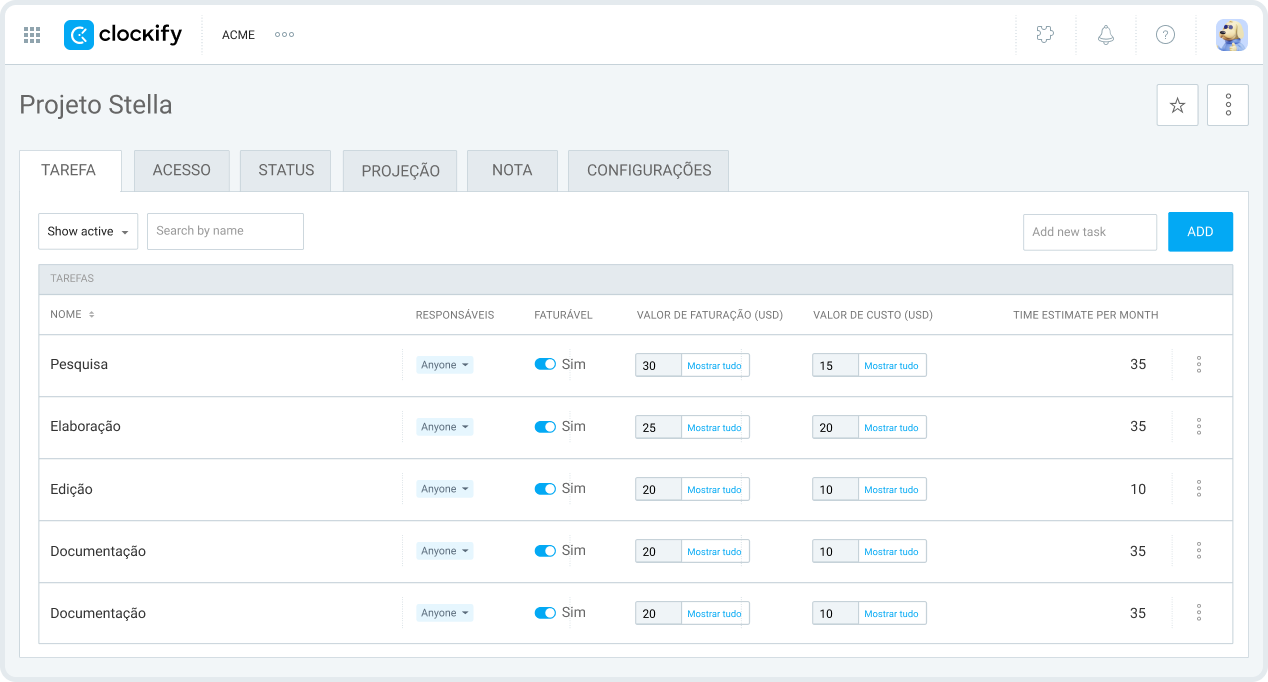Switch to the CONFIGURAÇÕES tab
The width and height of the screenshot is (1268, 682).
[648, 170]
